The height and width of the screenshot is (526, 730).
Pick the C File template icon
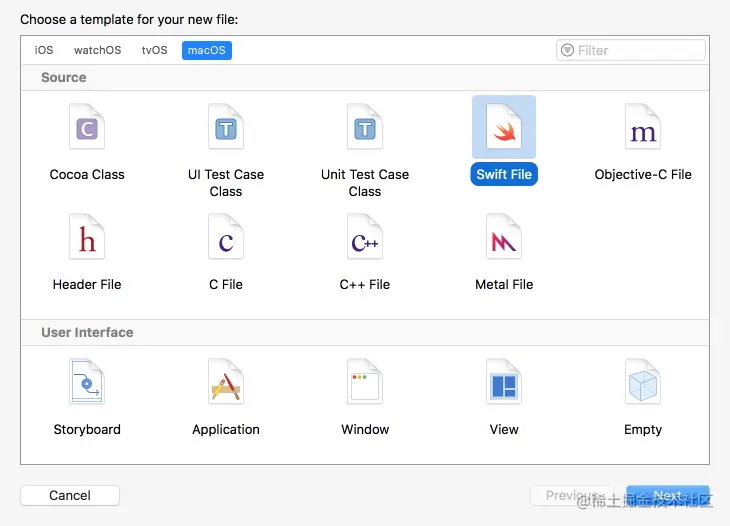tap(226, 239)
